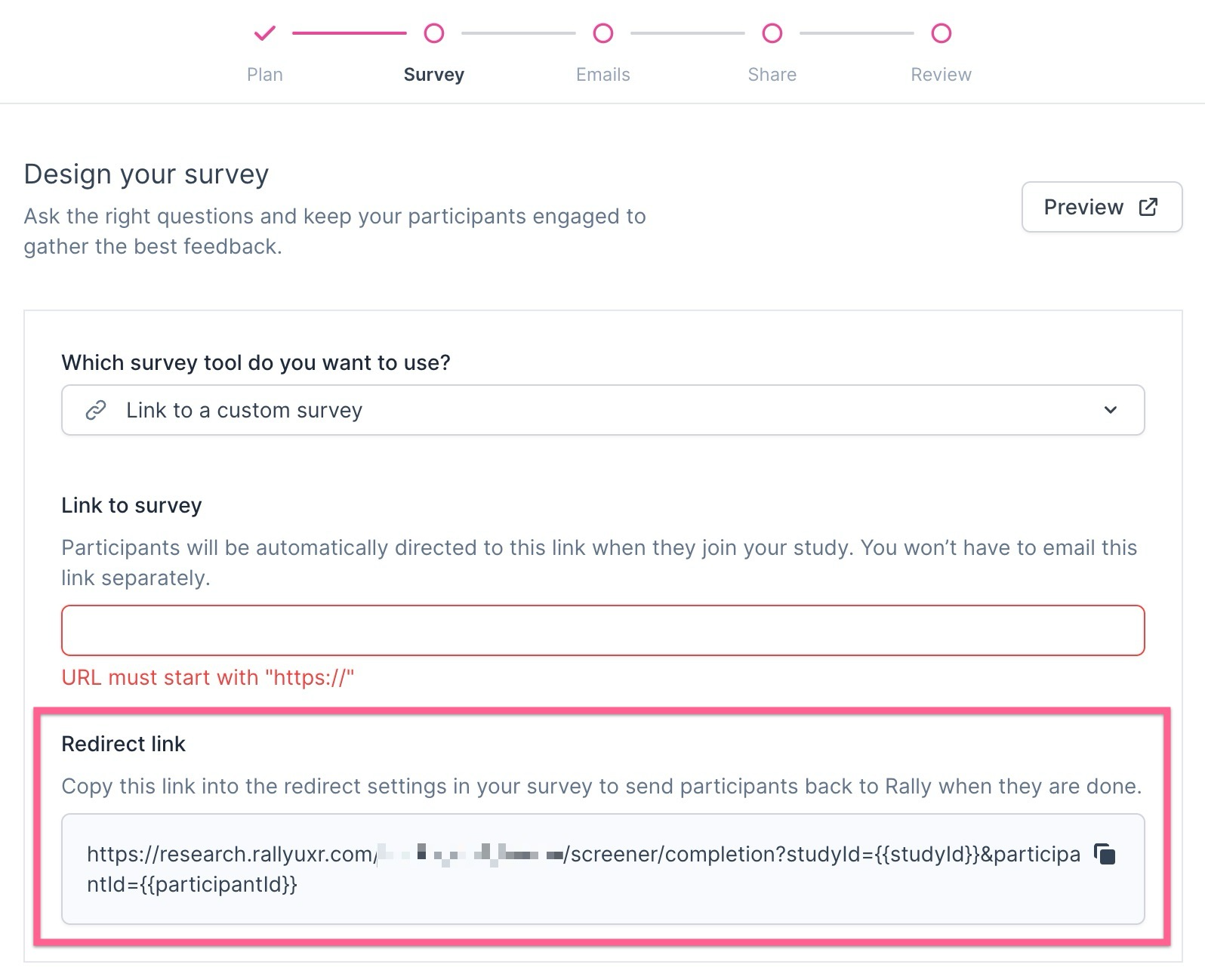The width and height of the screenshot is (1205, 980).
Task: Copy the redirect link with copy icon
Action: [1105, 855]
